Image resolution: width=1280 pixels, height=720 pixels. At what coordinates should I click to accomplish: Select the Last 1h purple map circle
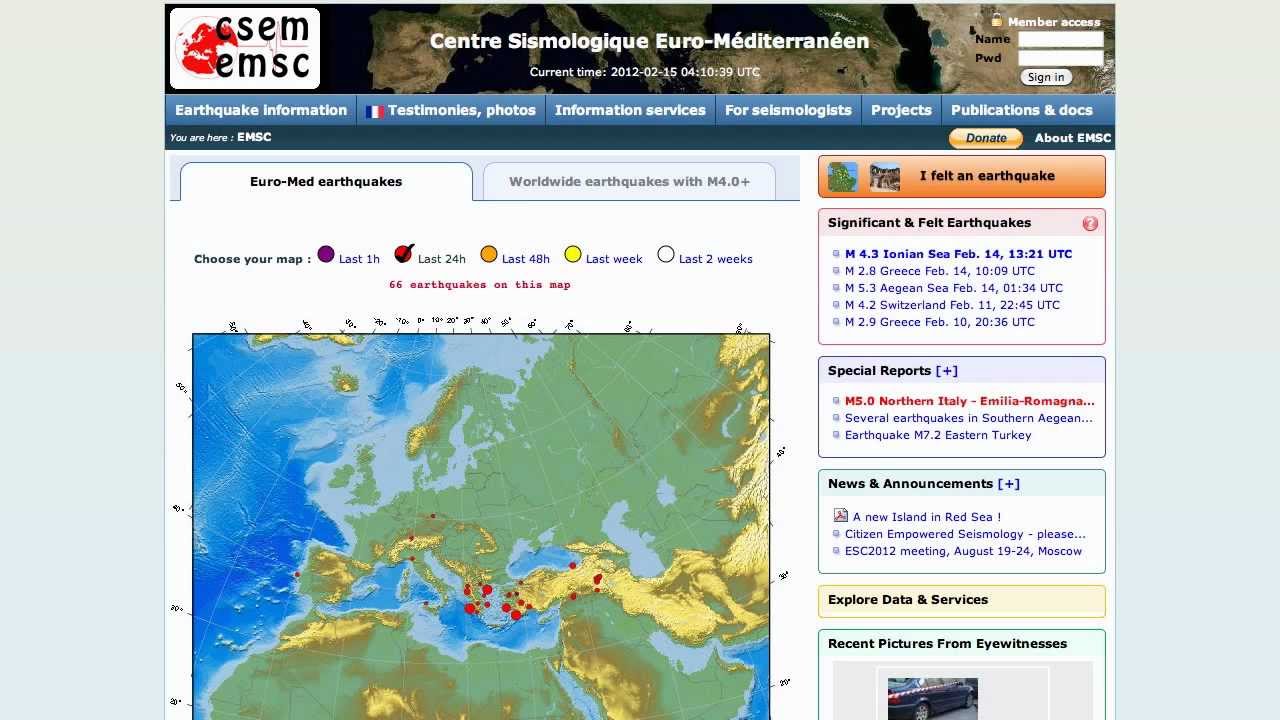tap(326, 254)
